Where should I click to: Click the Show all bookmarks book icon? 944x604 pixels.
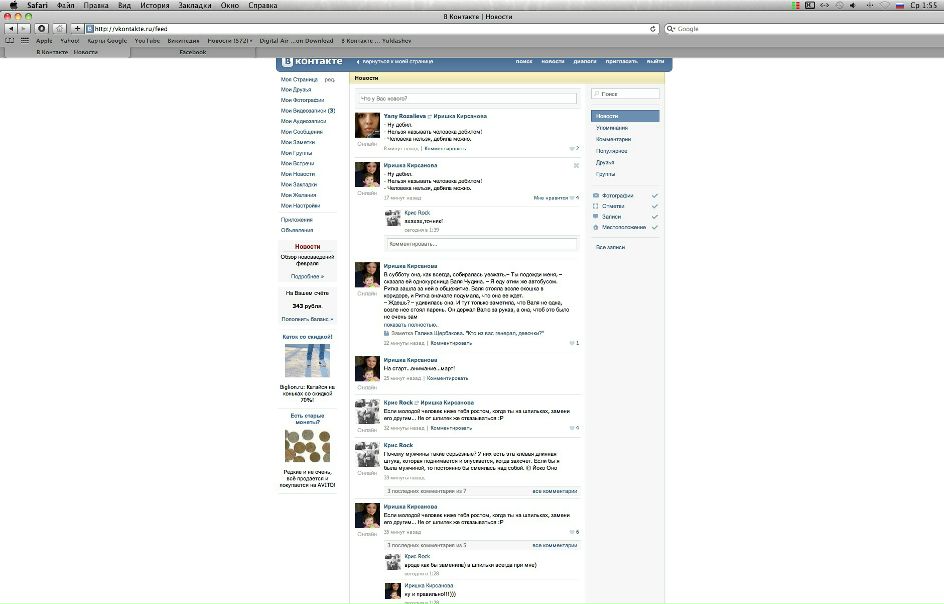11,41
